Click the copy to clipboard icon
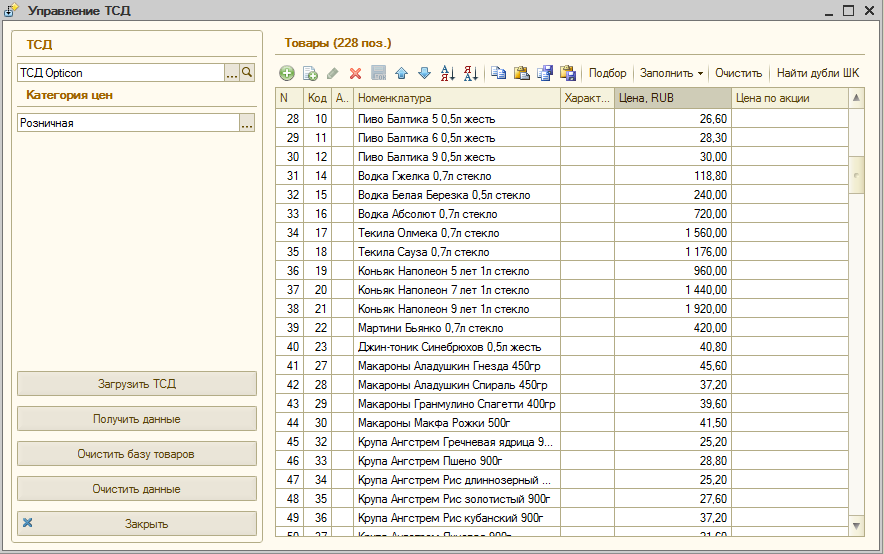 pos(498,73)
